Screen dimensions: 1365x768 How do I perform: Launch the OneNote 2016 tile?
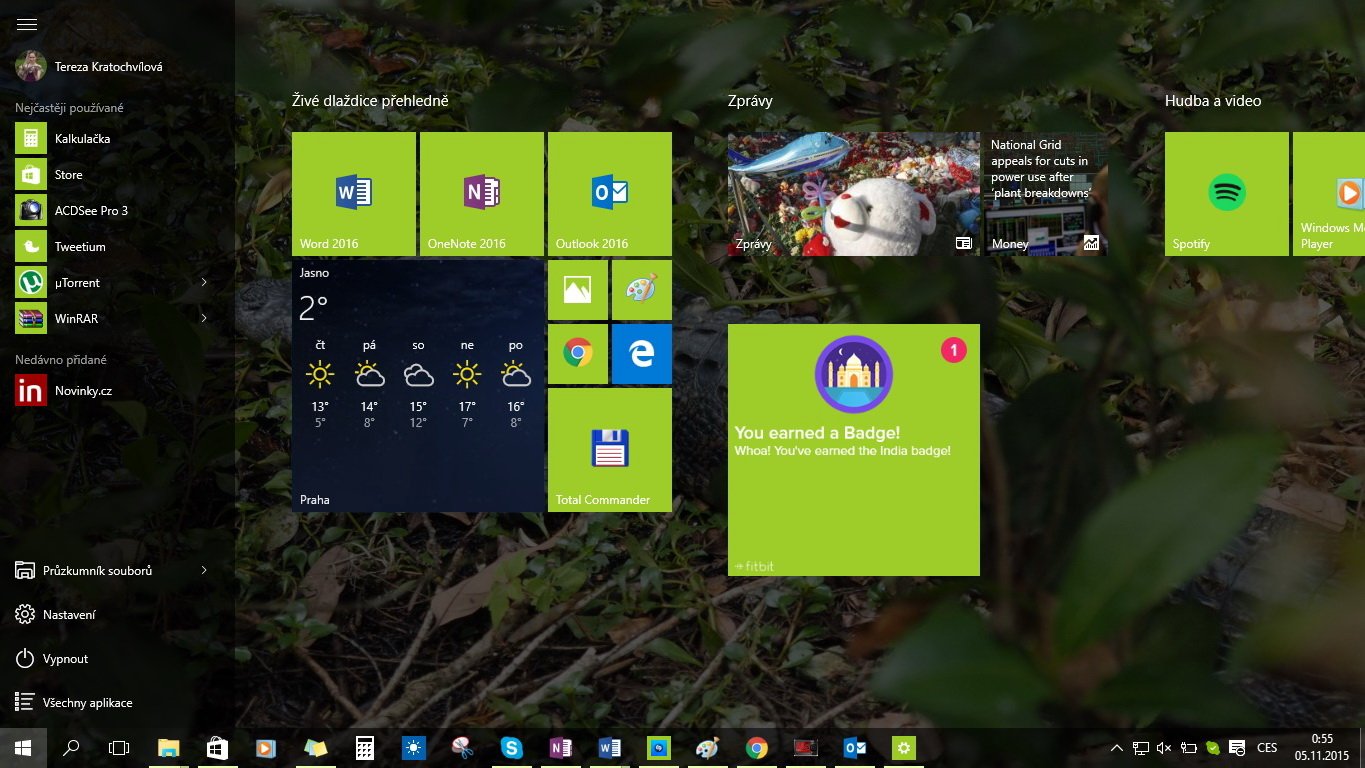pos(482,194)
